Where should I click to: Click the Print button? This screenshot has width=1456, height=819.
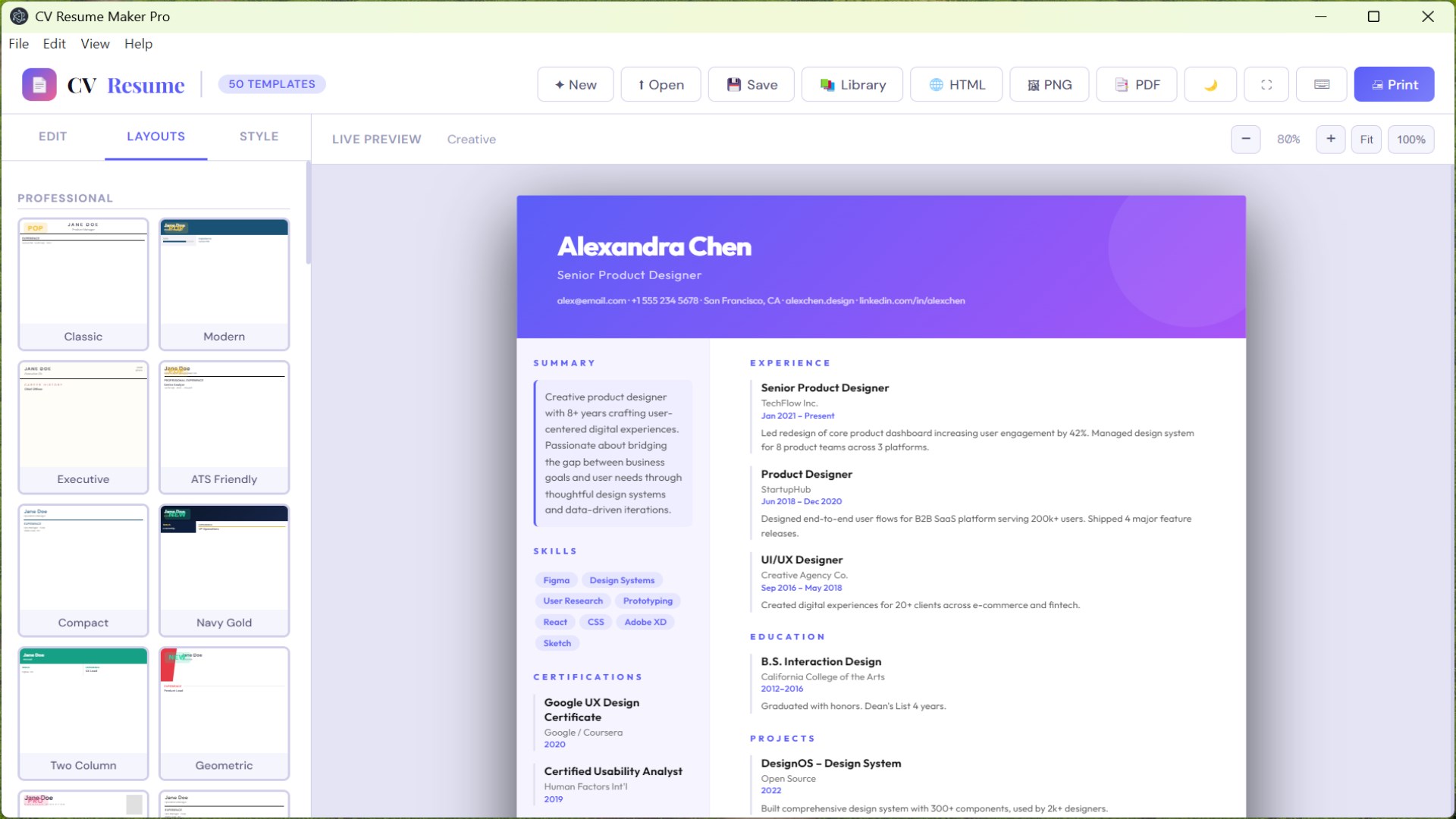[x=1393, y=85]
